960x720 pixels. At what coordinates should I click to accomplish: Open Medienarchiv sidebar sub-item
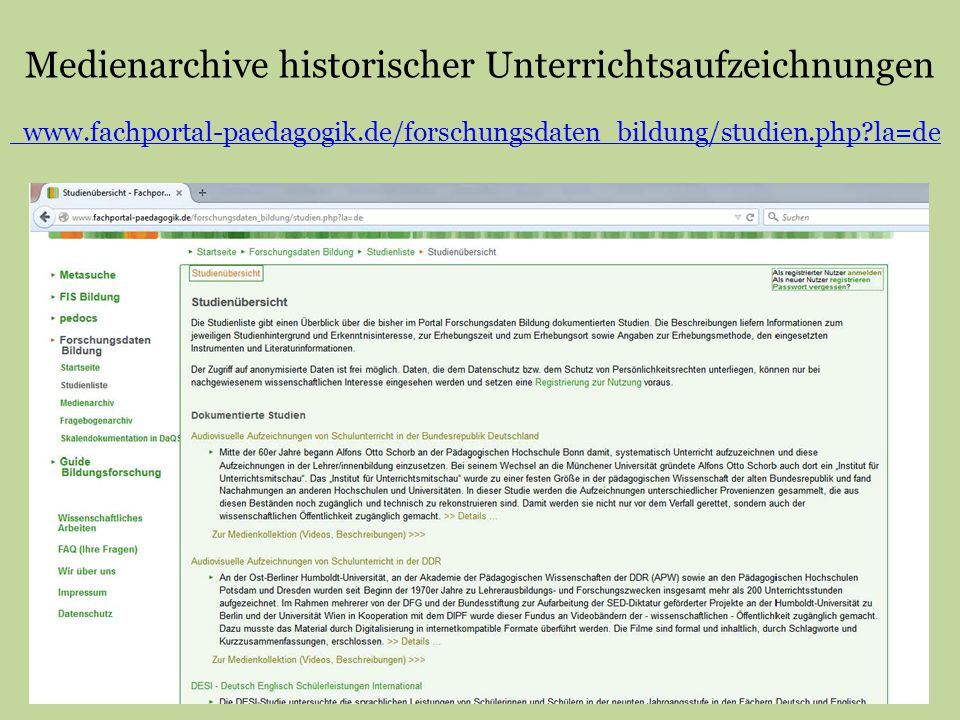pyautogui.click(x=87, y=403)
